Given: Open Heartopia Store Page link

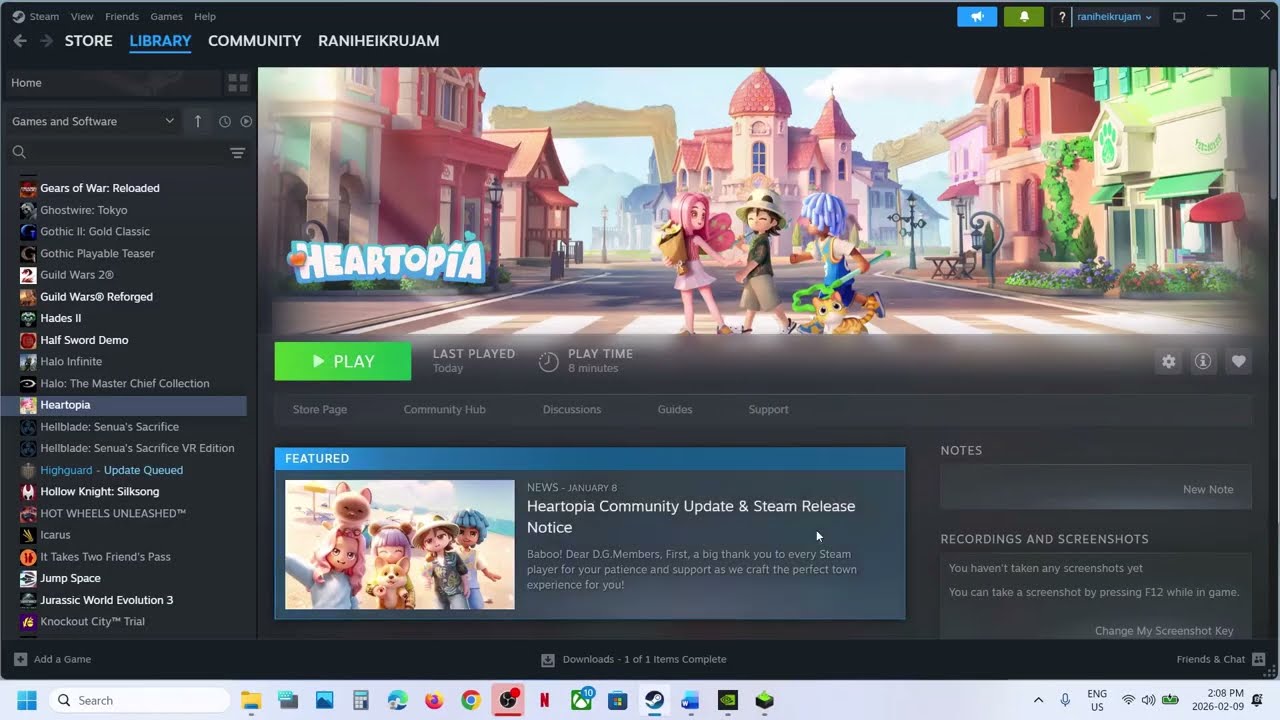Looking at the screenshot, I should 320,409.
